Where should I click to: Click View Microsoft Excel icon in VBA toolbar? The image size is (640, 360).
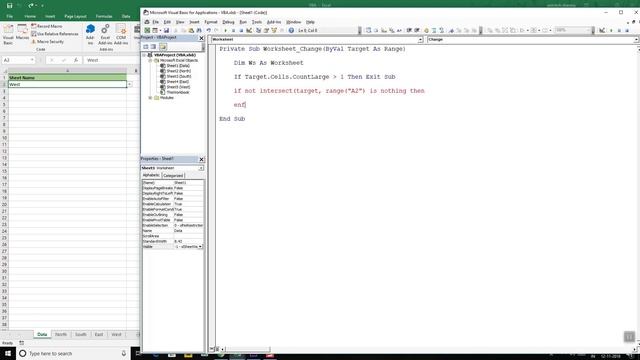(x=147, y=30)
